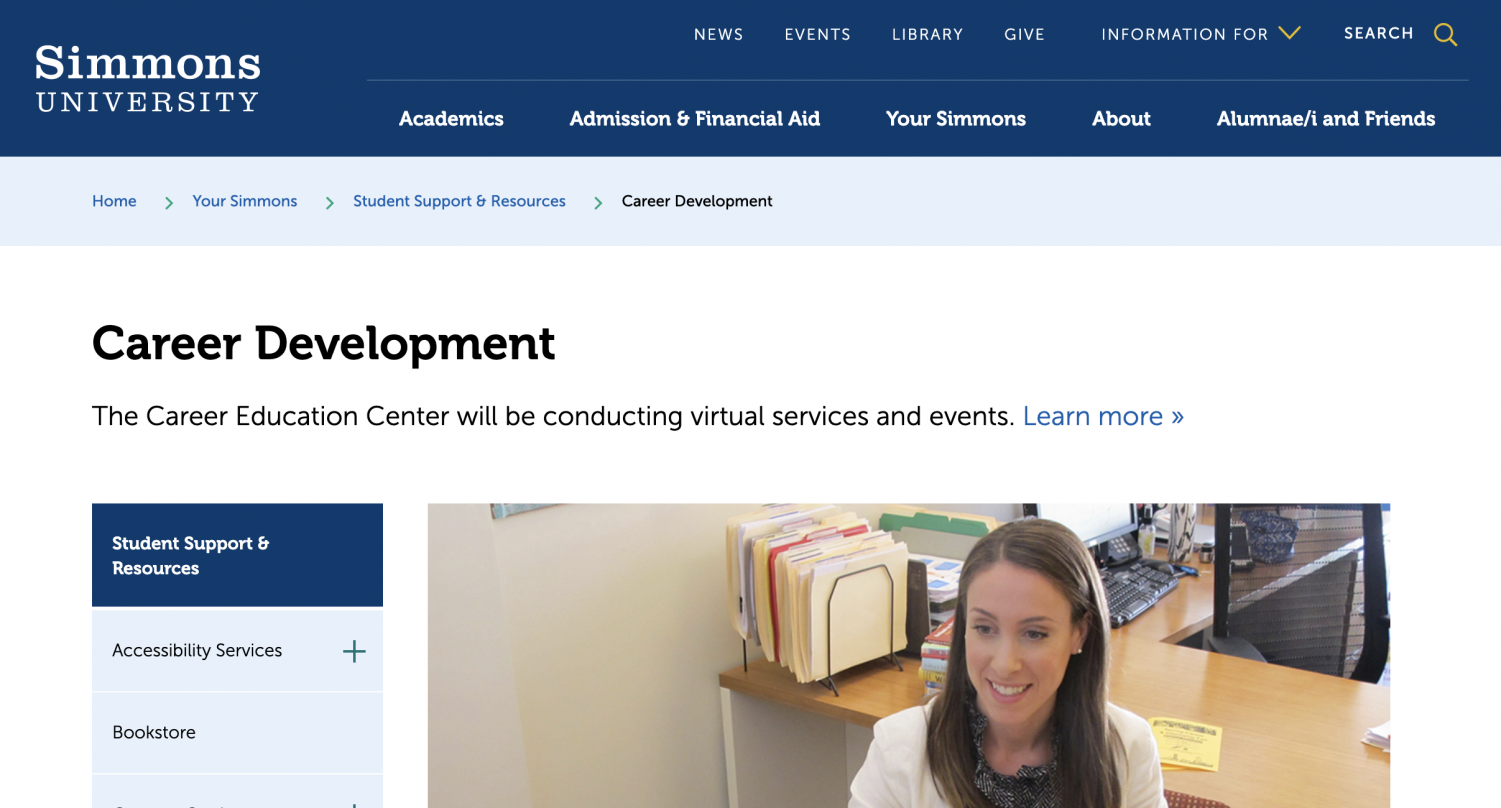Open the Your Simmons main menu
The image size is (1501, 808).
(x=956, y=119)
